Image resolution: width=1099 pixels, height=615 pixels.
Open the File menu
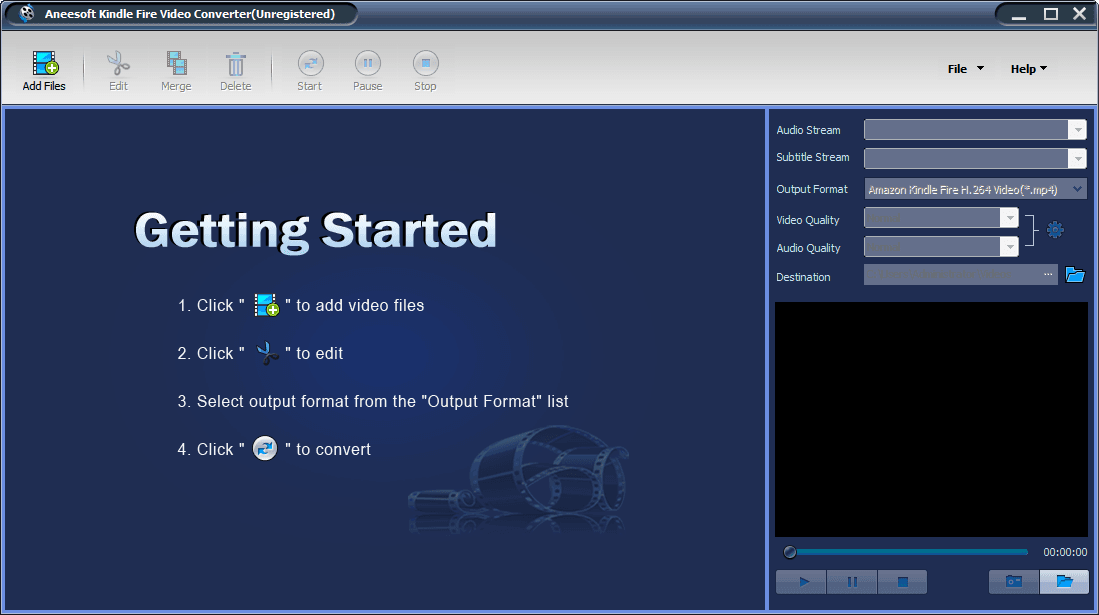coord(965,69)
